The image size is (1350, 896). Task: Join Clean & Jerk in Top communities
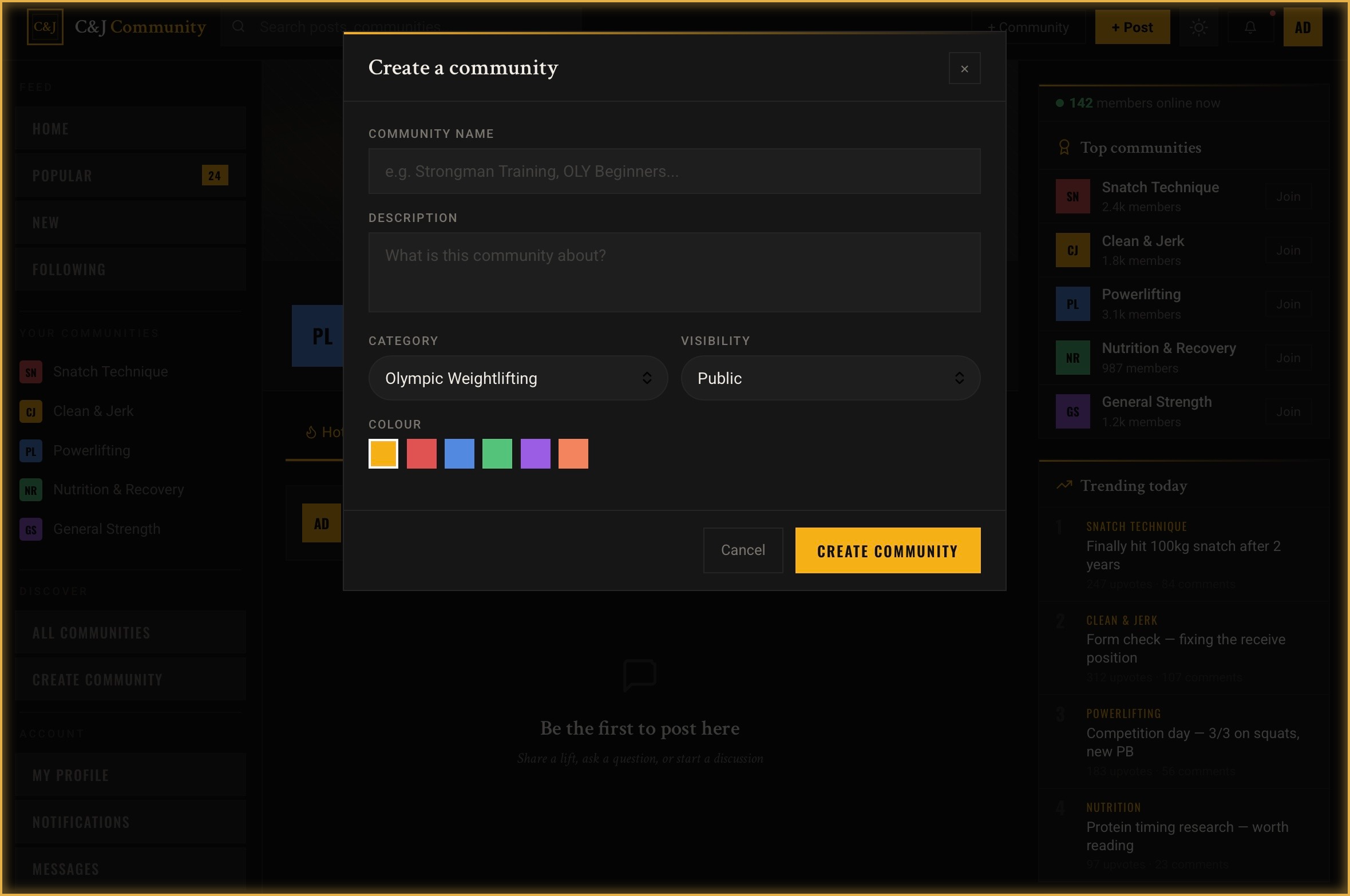[x=1288, y=251]
